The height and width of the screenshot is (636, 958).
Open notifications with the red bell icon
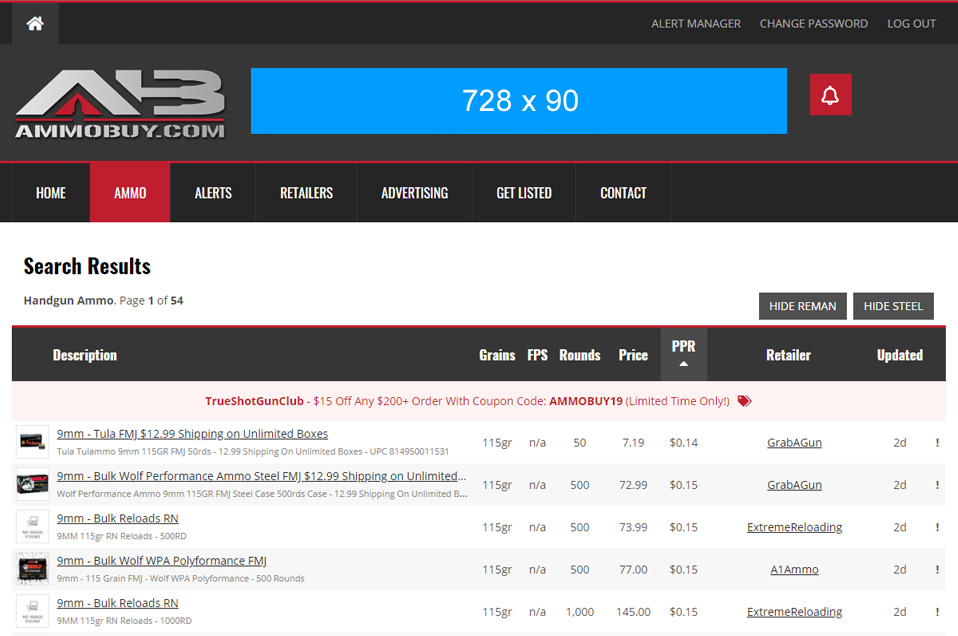click(830, 95)
